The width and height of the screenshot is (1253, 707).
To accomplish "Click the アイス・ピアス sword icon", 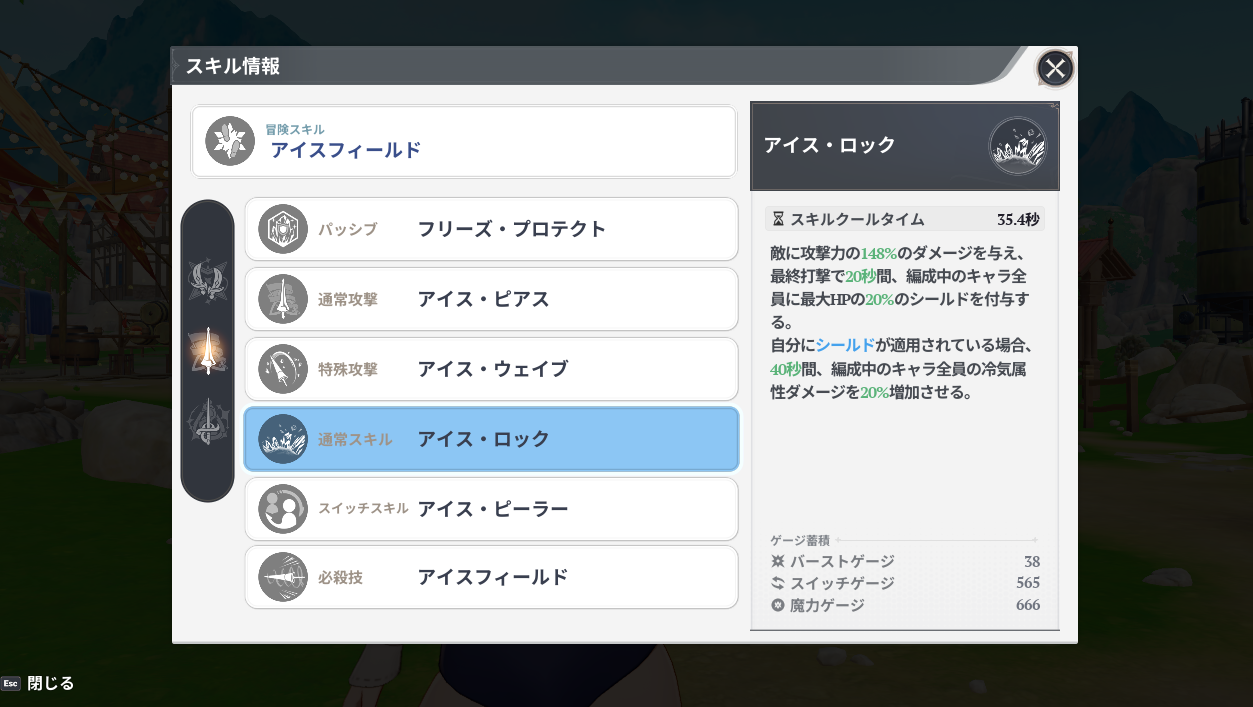I will 283,299.
